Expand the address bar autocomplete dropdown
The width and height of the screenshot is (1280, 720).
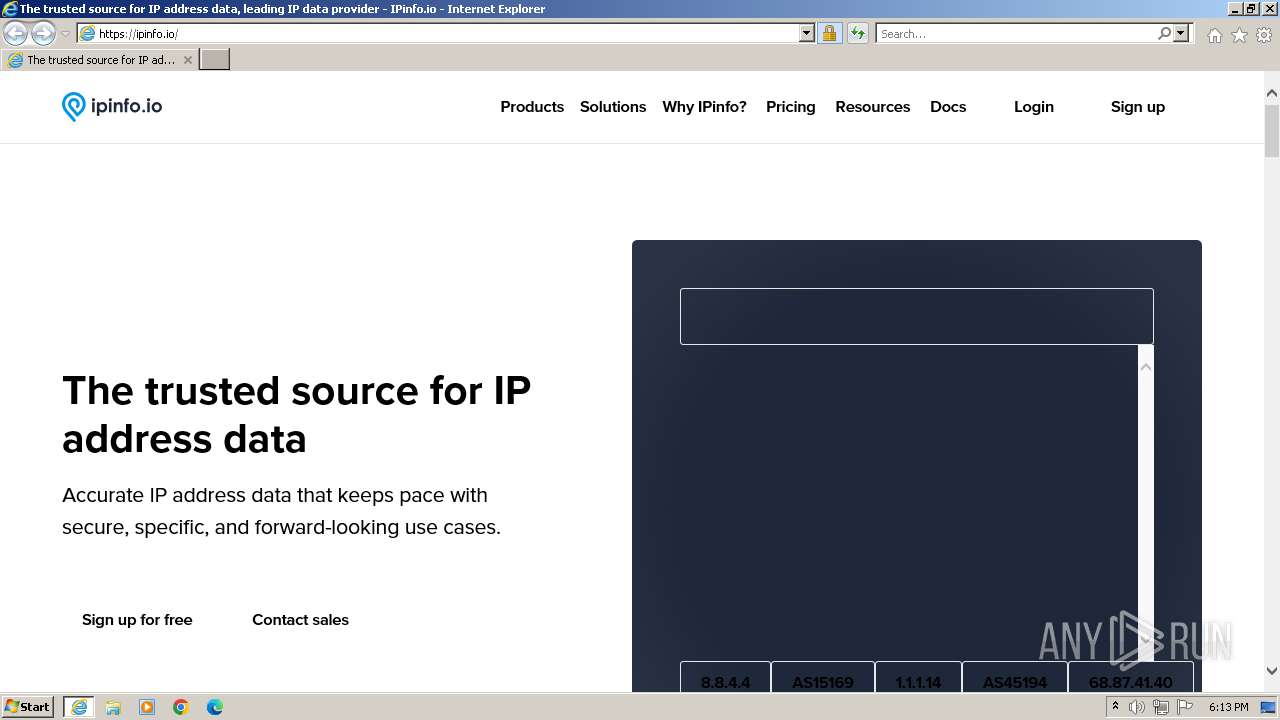coord(806,33)
